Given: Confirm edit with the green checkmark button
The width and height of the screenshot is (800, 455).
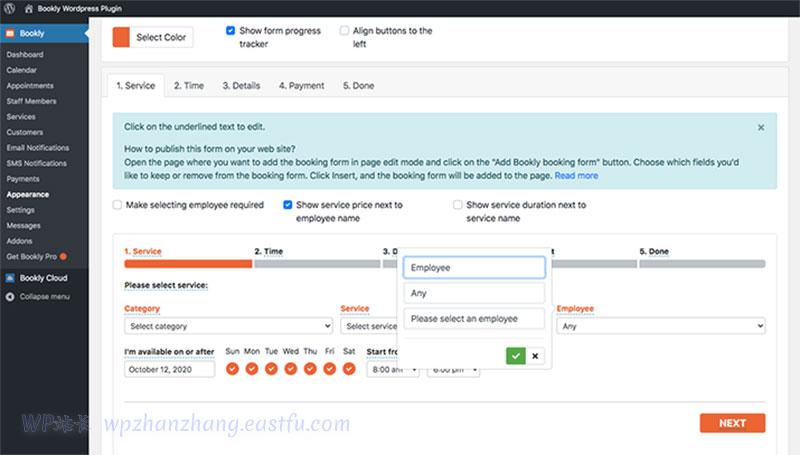Looking at the screenshot, I should tap(515, 356).
